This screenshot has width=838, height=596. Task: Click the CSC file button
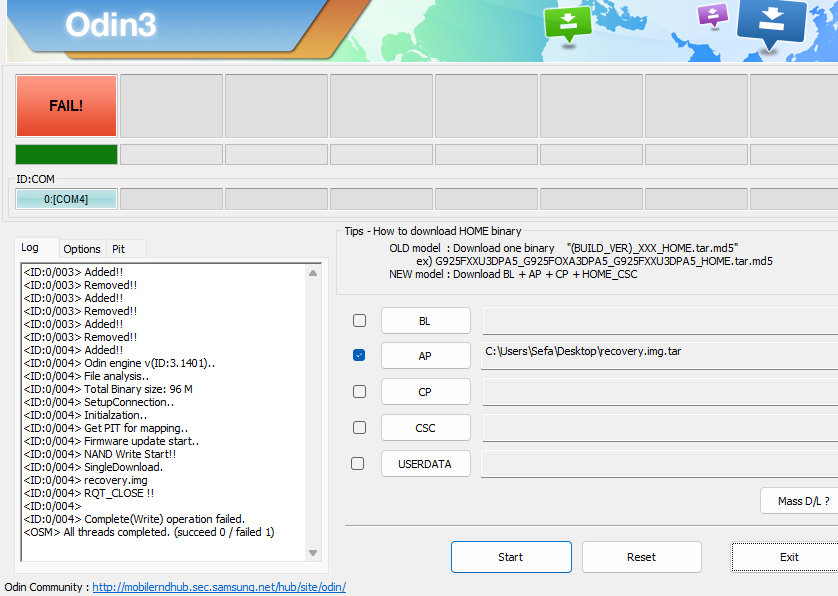pyautogui.click(x=425, y=428)
